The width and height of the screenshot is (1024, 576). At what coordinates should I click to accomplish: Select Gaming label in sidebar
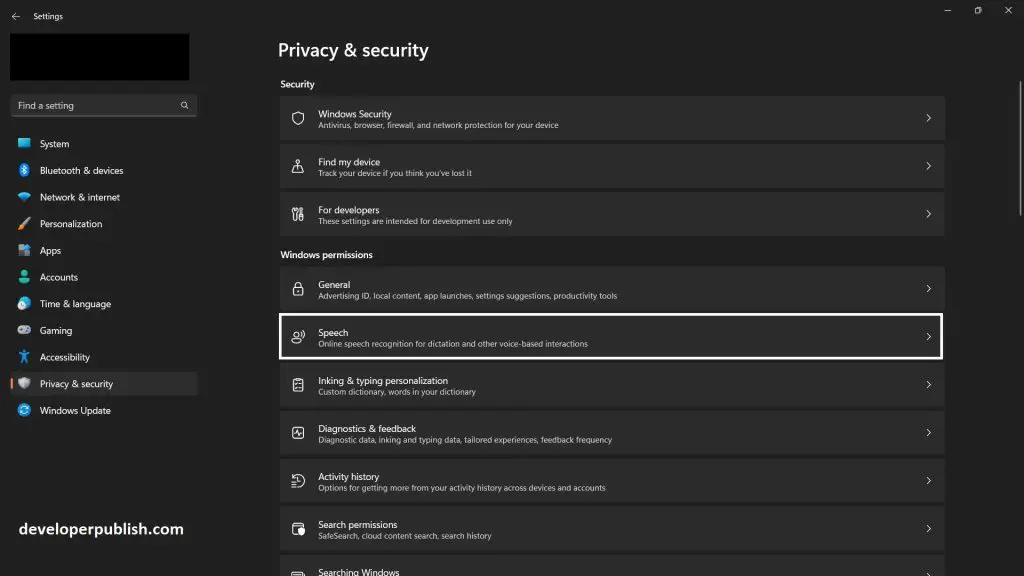[56, 330]
